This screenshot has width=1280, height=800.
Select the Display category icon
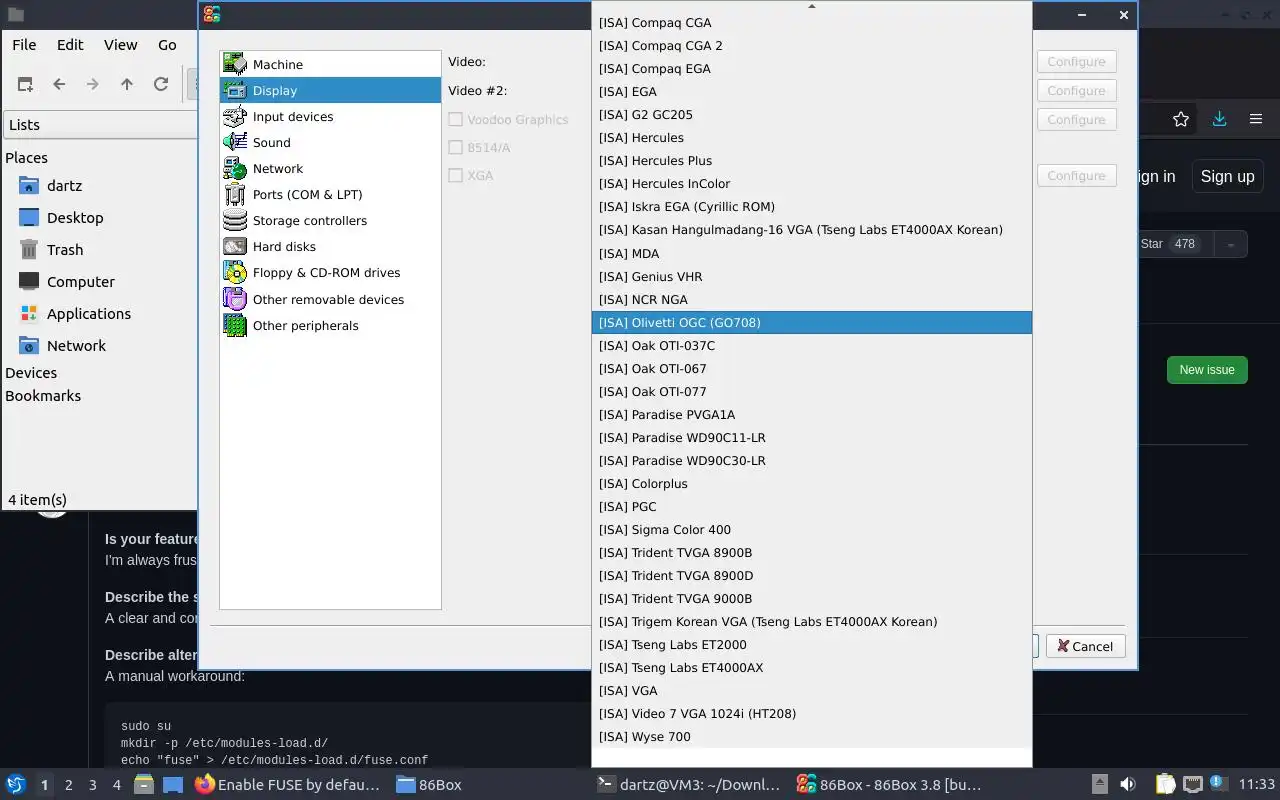[235, 90]
